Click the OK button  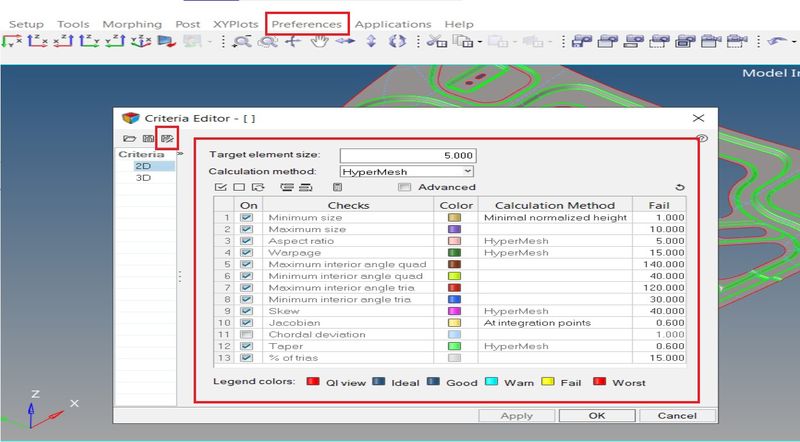(x=597, y=415)
